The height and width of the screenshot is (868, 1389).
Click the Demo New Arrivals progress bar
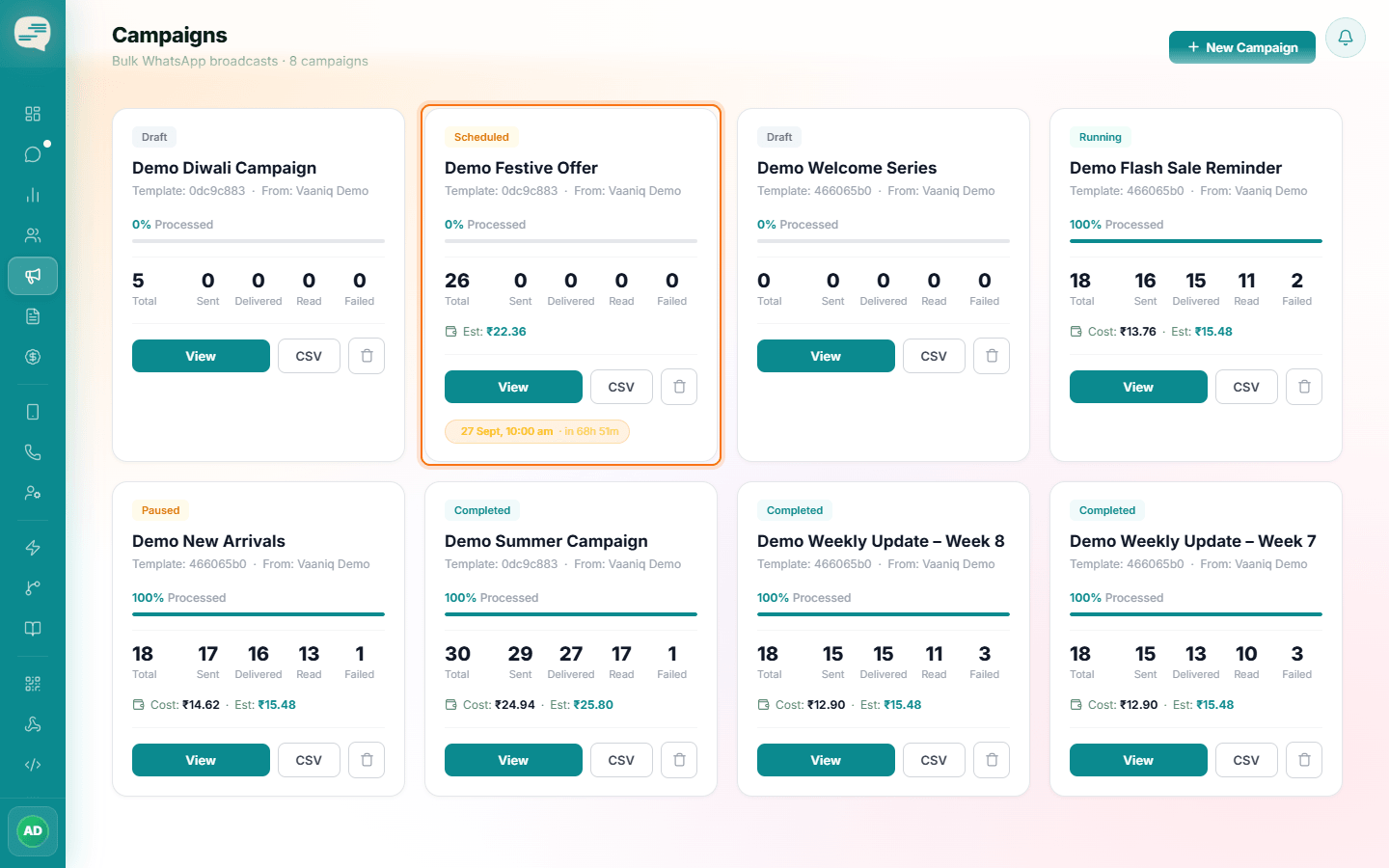click(259, 614)
